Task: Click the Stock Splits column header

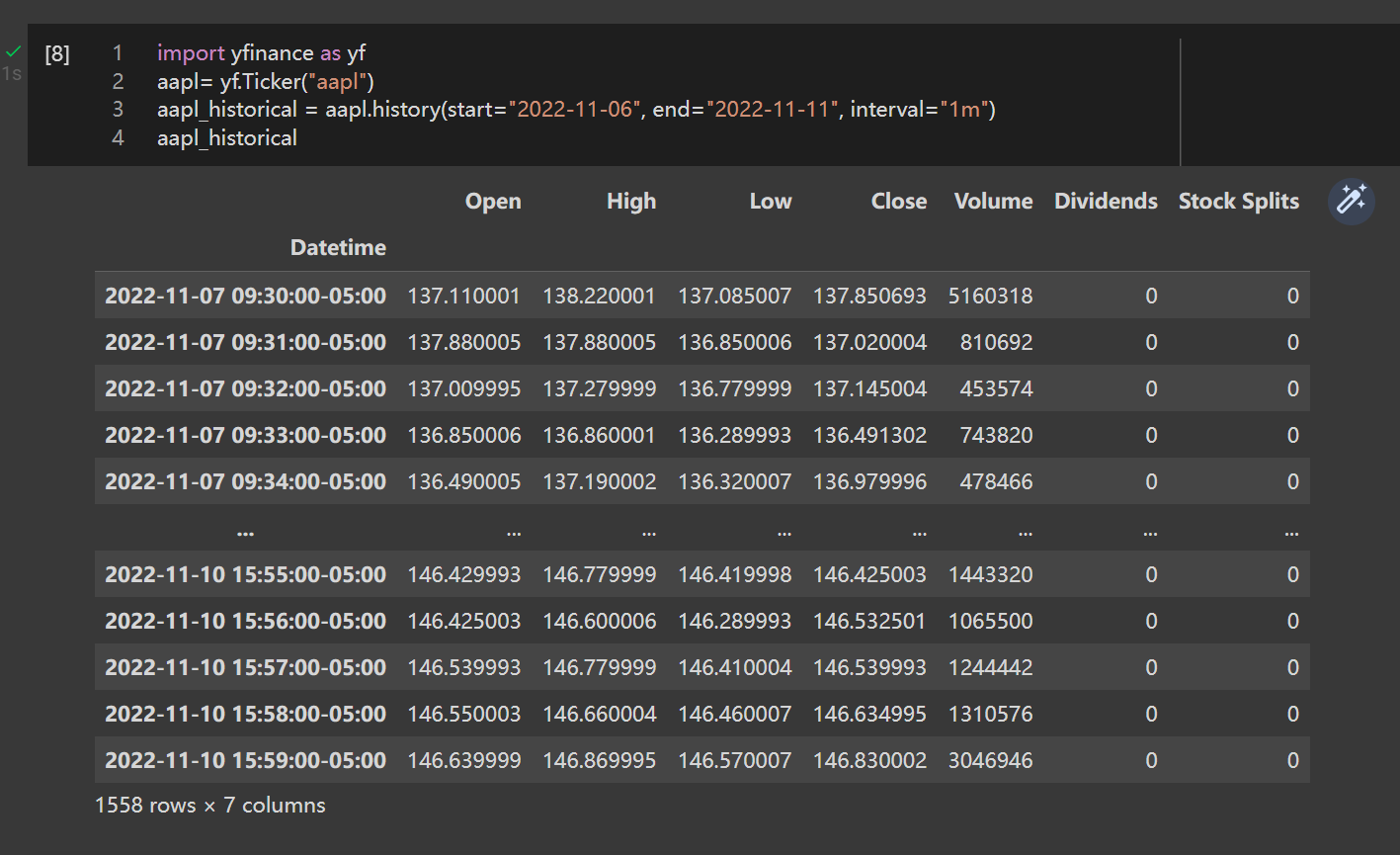Action: (1238, 202)
